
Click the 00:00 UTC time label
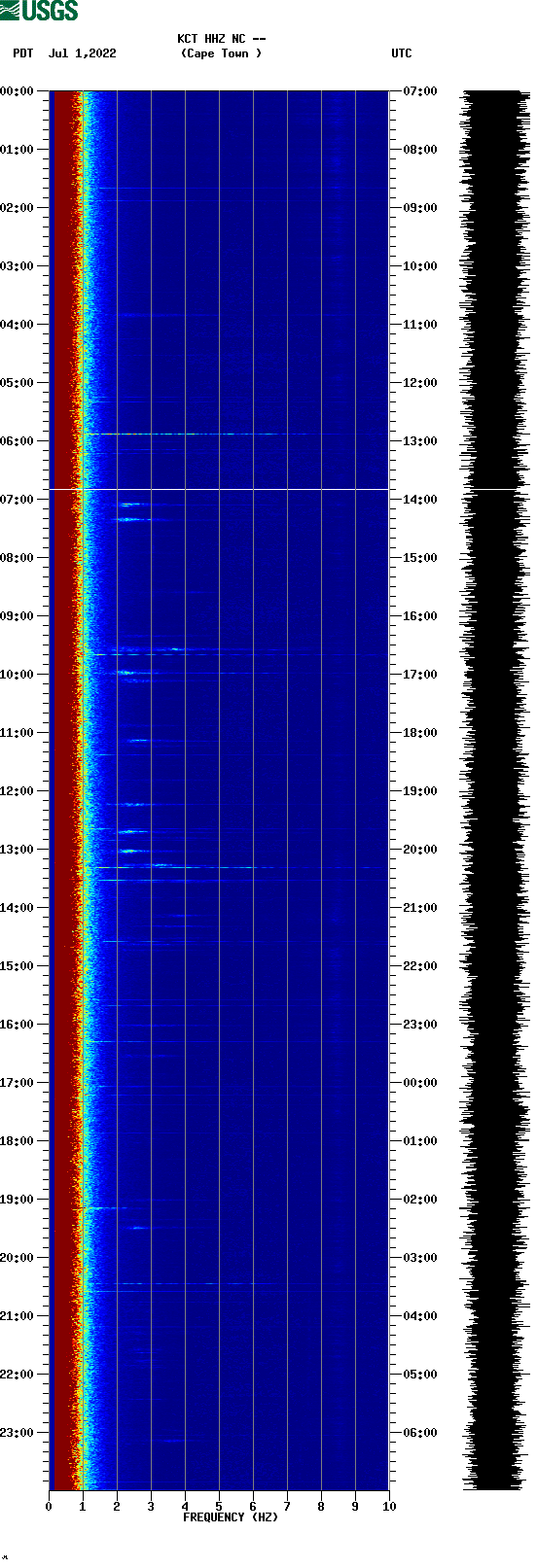(x=420, y=1083)
